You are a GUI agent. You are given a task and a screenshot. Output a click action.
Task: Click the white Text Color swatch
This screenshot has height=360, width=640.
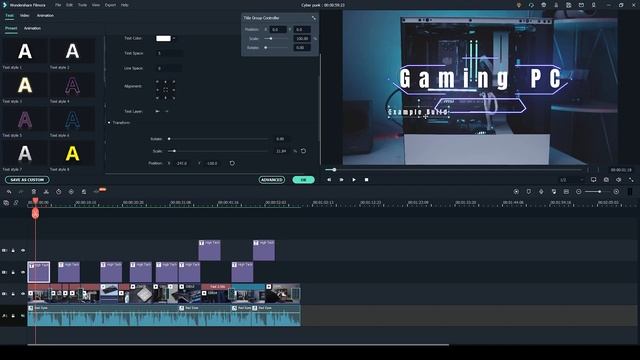[163, 38]
